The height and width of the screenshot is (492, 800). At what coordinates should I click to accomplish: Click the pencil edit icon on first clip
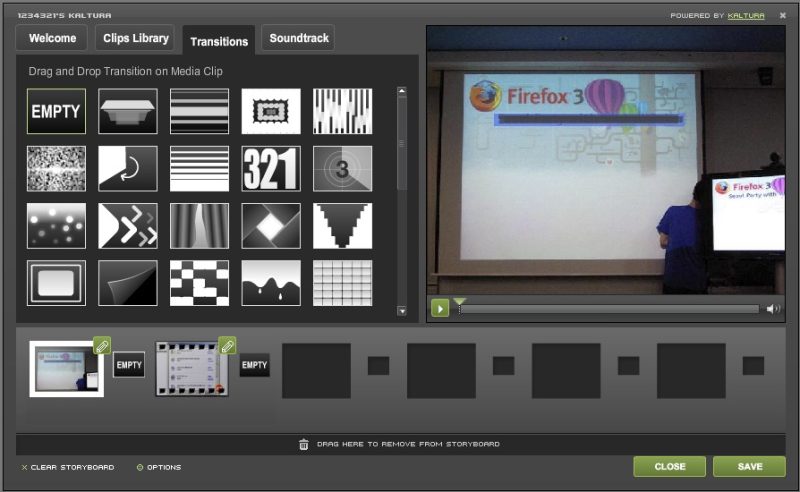coord(102,346)
